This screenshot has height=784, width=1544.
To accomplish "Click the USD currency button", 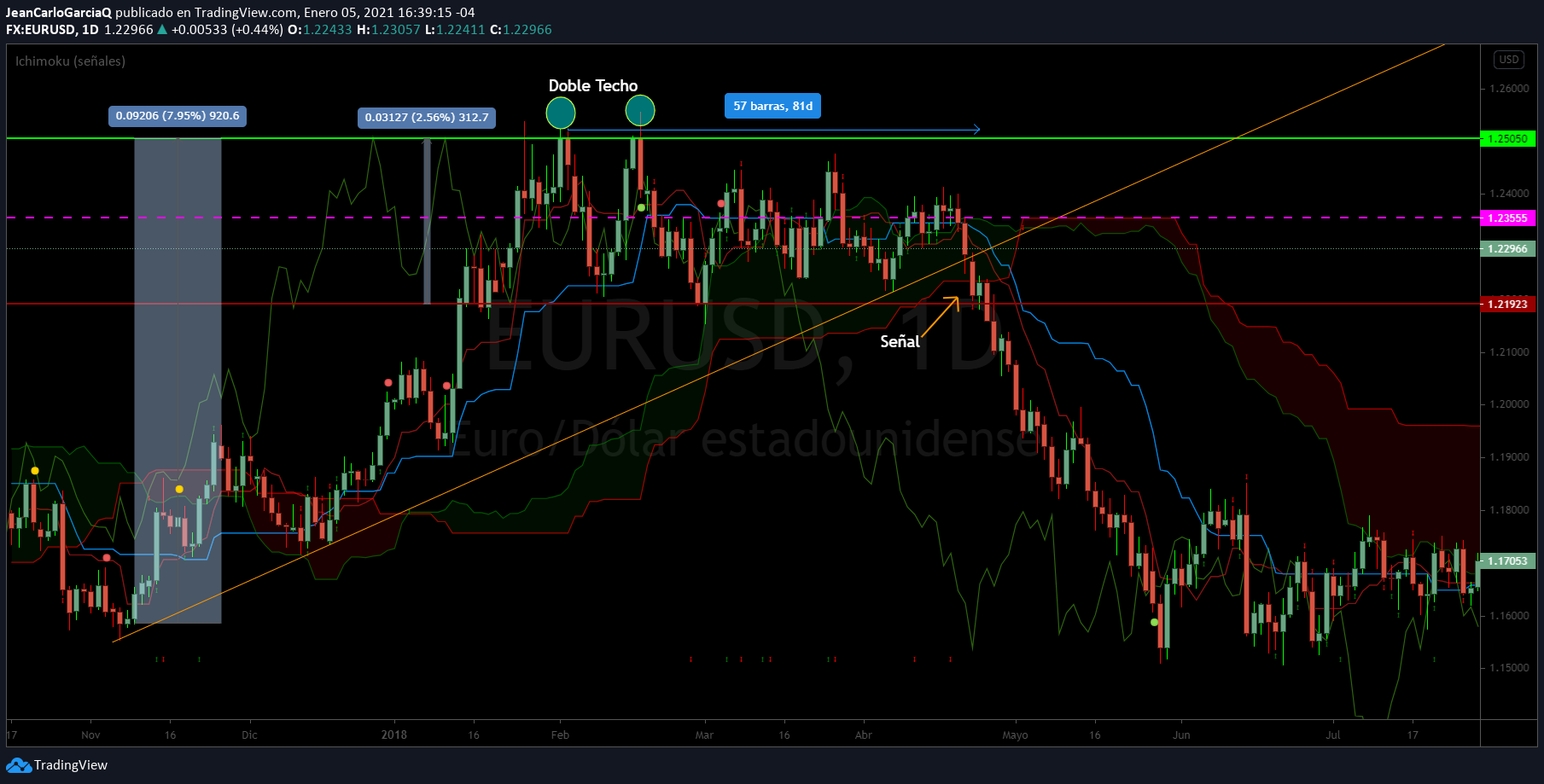I will pos(1509,60).
